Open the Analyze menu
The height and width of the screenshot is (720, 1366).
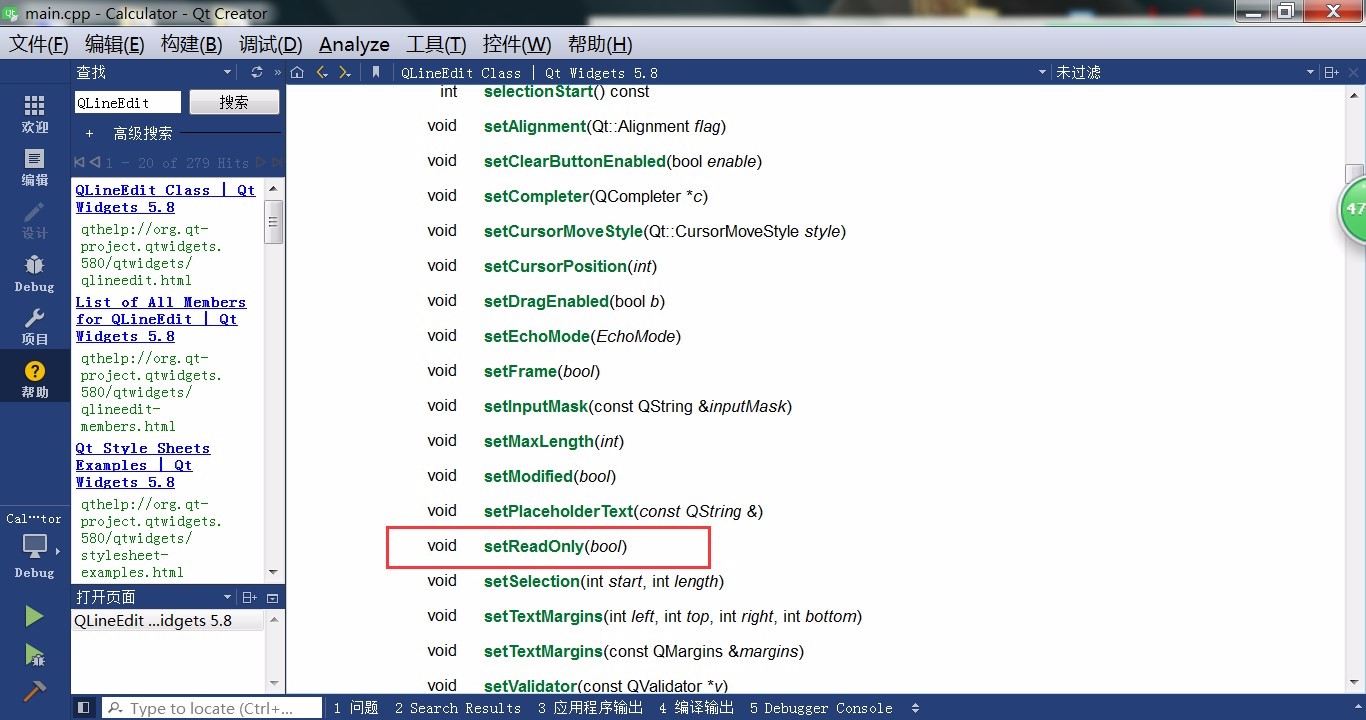[354, 44]
